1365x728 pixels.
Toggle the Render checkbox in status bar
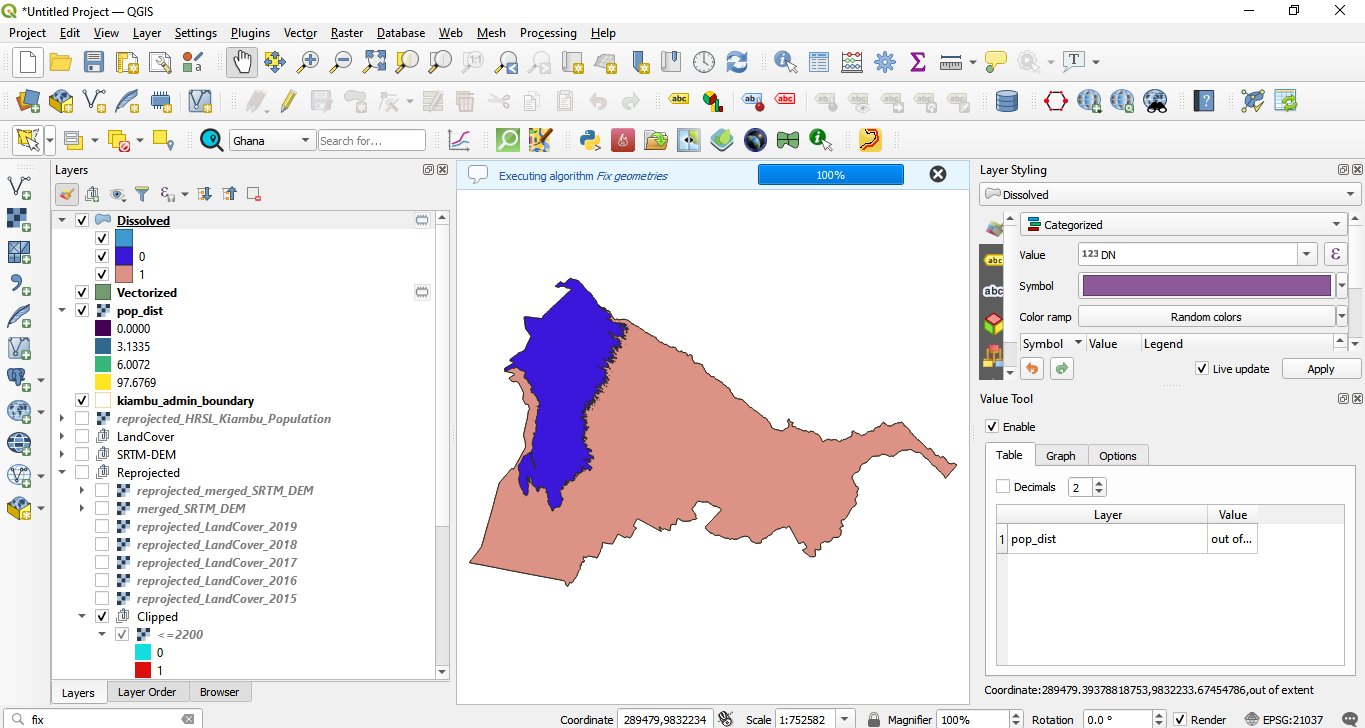pos(1180,720)
